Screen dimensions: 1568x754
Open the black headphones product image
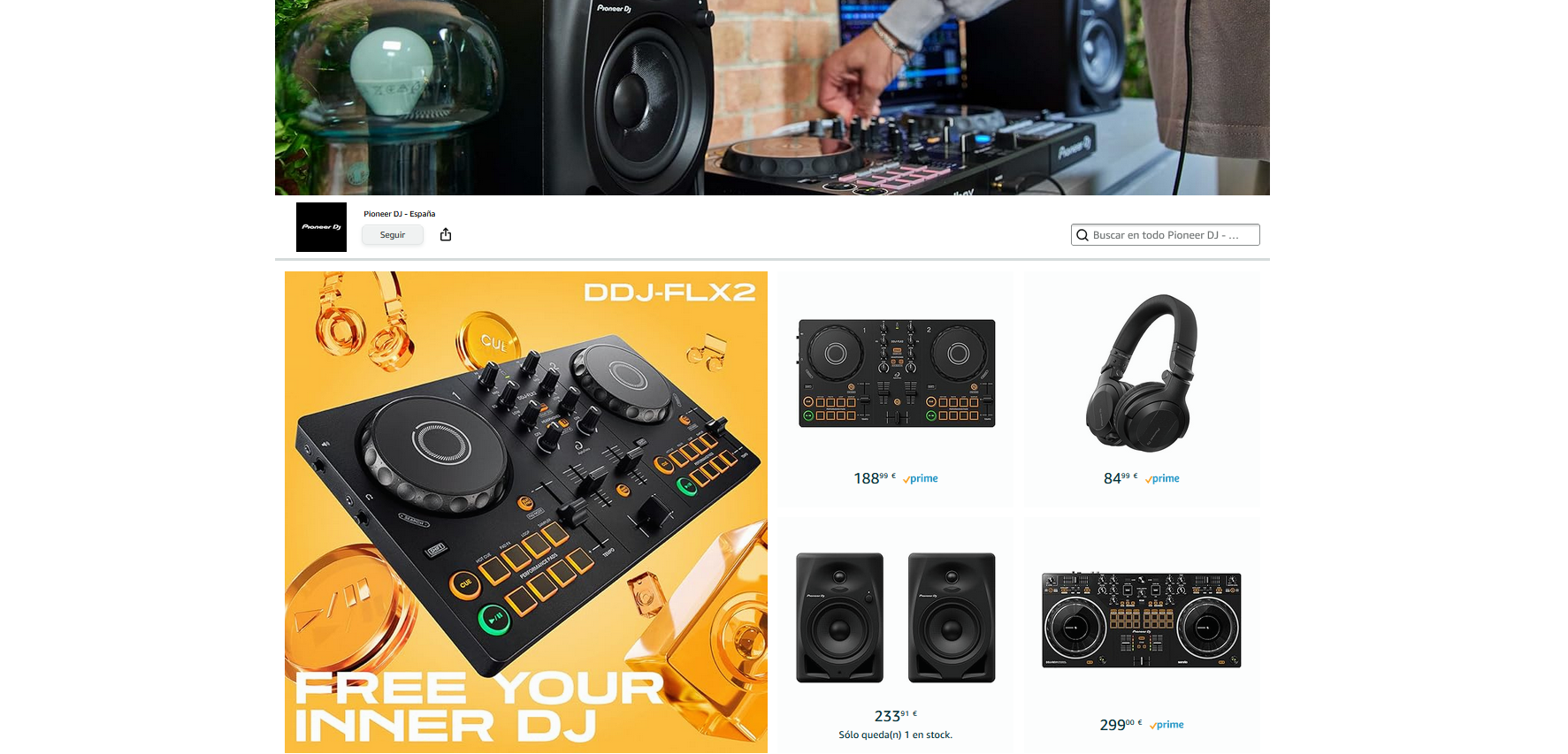[1142, 373]
